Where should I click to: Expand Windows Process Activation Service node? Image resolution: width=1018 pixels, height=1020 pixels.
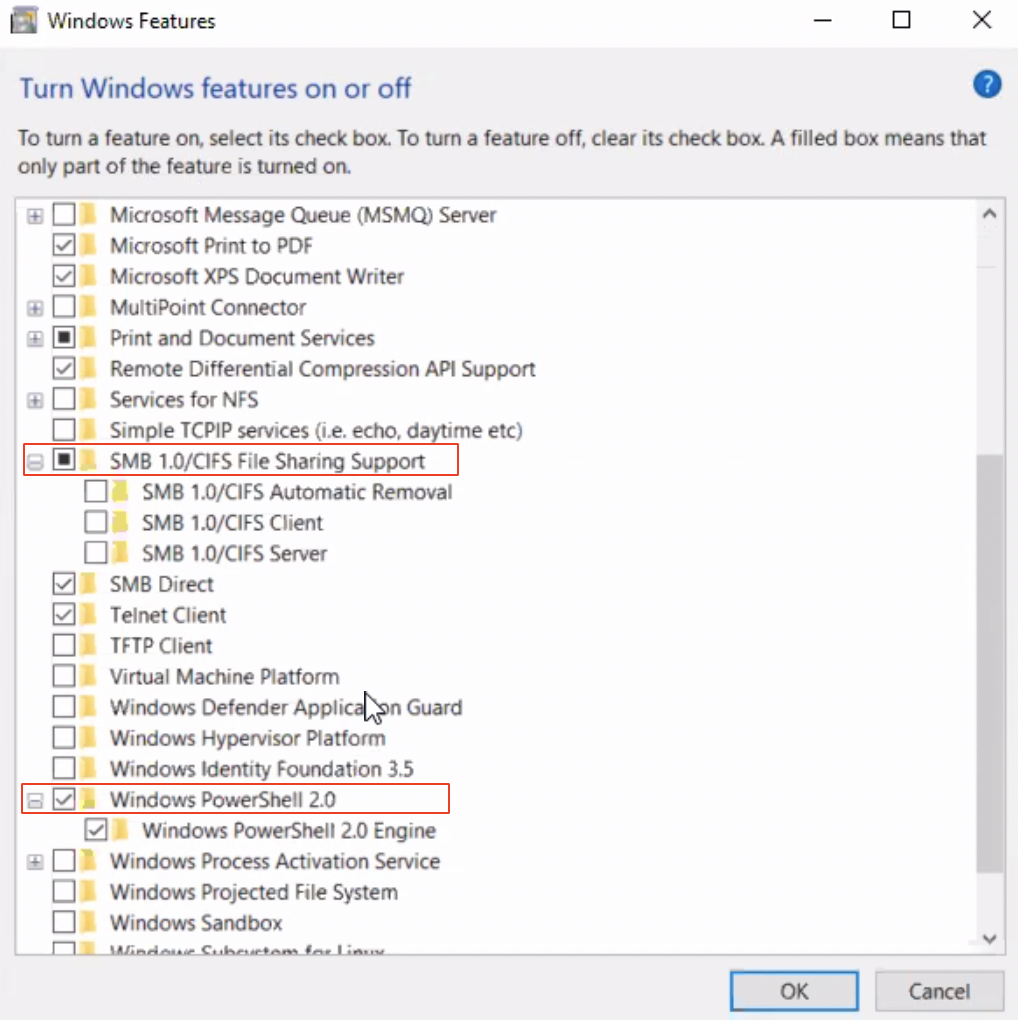35,862
